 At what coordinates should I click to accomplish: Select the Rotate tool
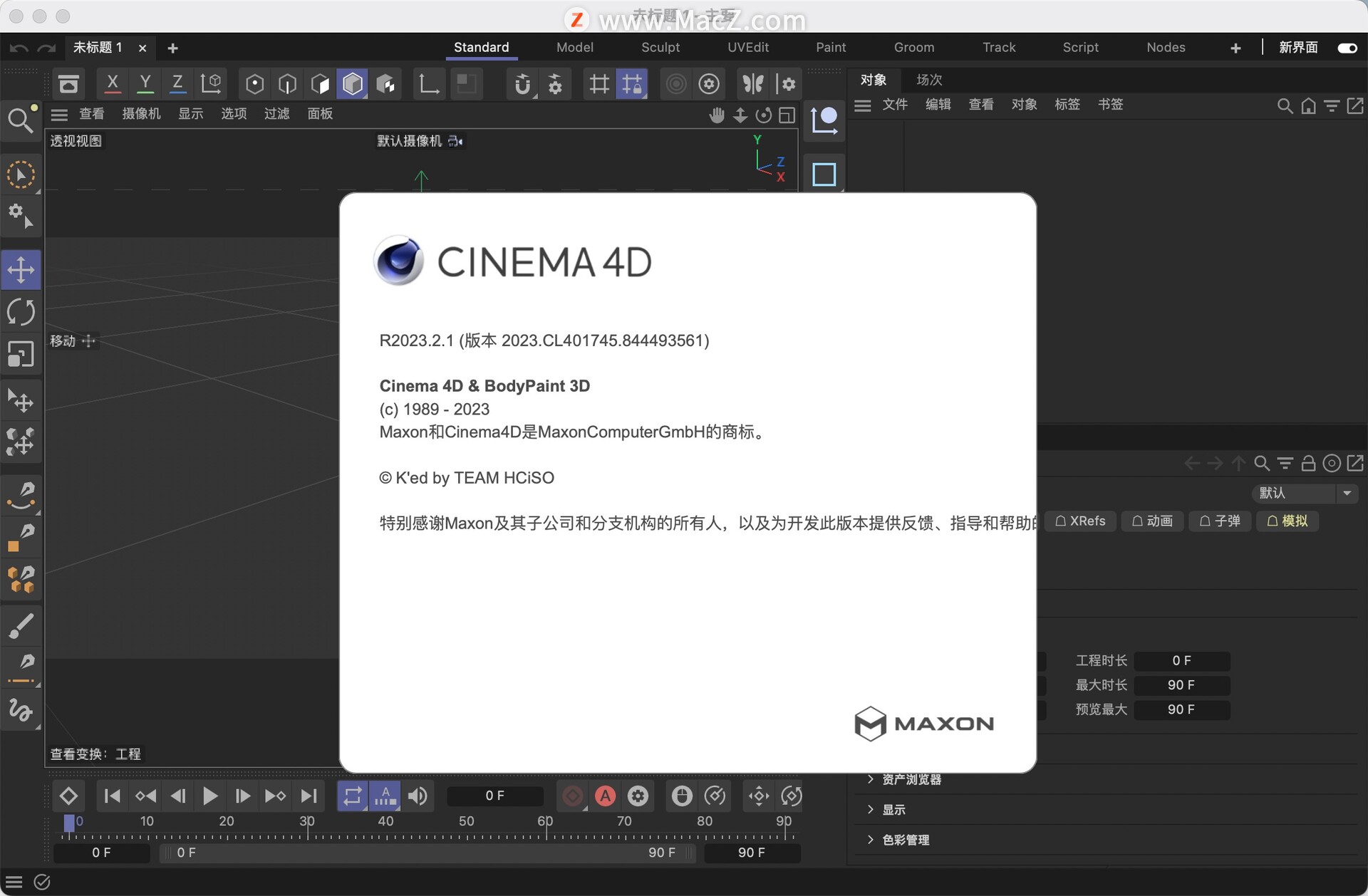pos(21,311)
